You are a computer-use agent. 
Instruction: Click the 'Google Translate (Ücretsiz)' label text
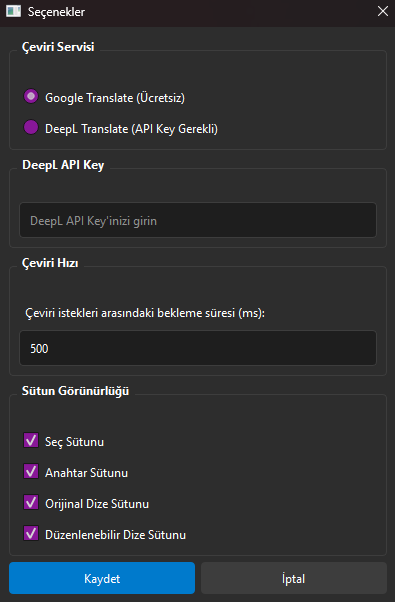click(x=115, y=98)
